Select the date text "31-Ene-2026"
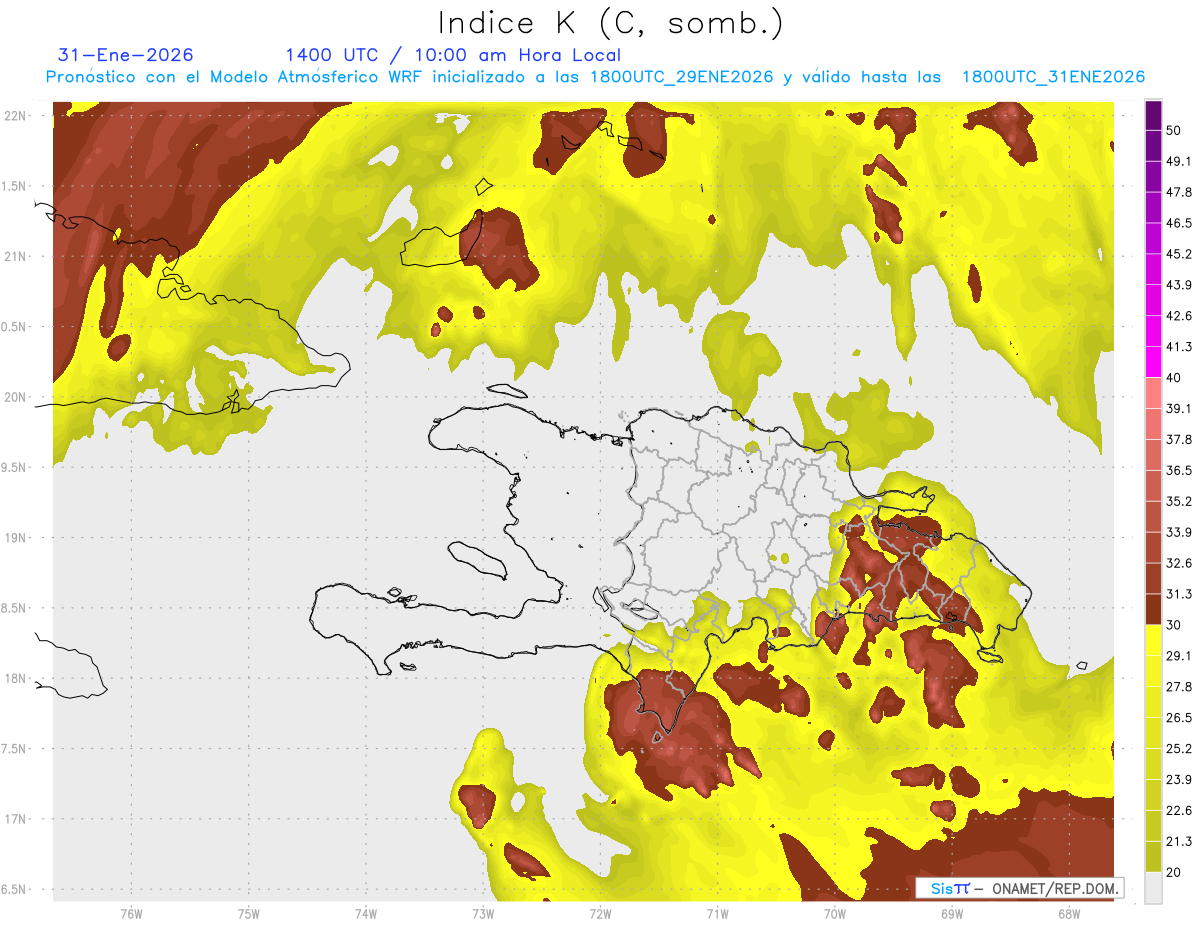The width and height of the screenshot is (1200, 927). [126, 55]
